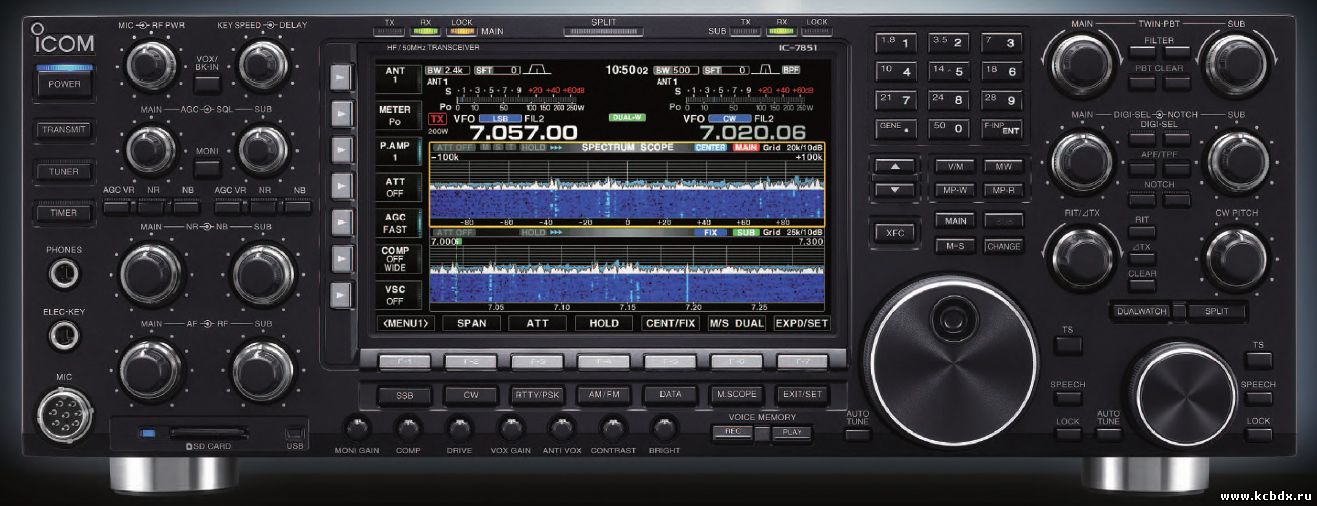Select RTTY/PSK mode
The image size is (1317, 506).
[x=536, y=395]
